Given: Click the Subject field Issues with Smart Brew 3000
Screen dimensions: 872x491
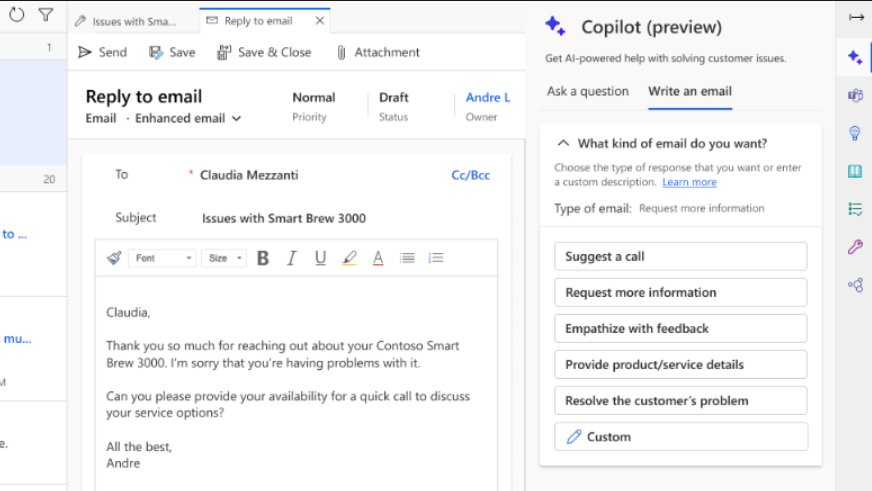Looking at the screenshot, I should [x=284, y=218].
